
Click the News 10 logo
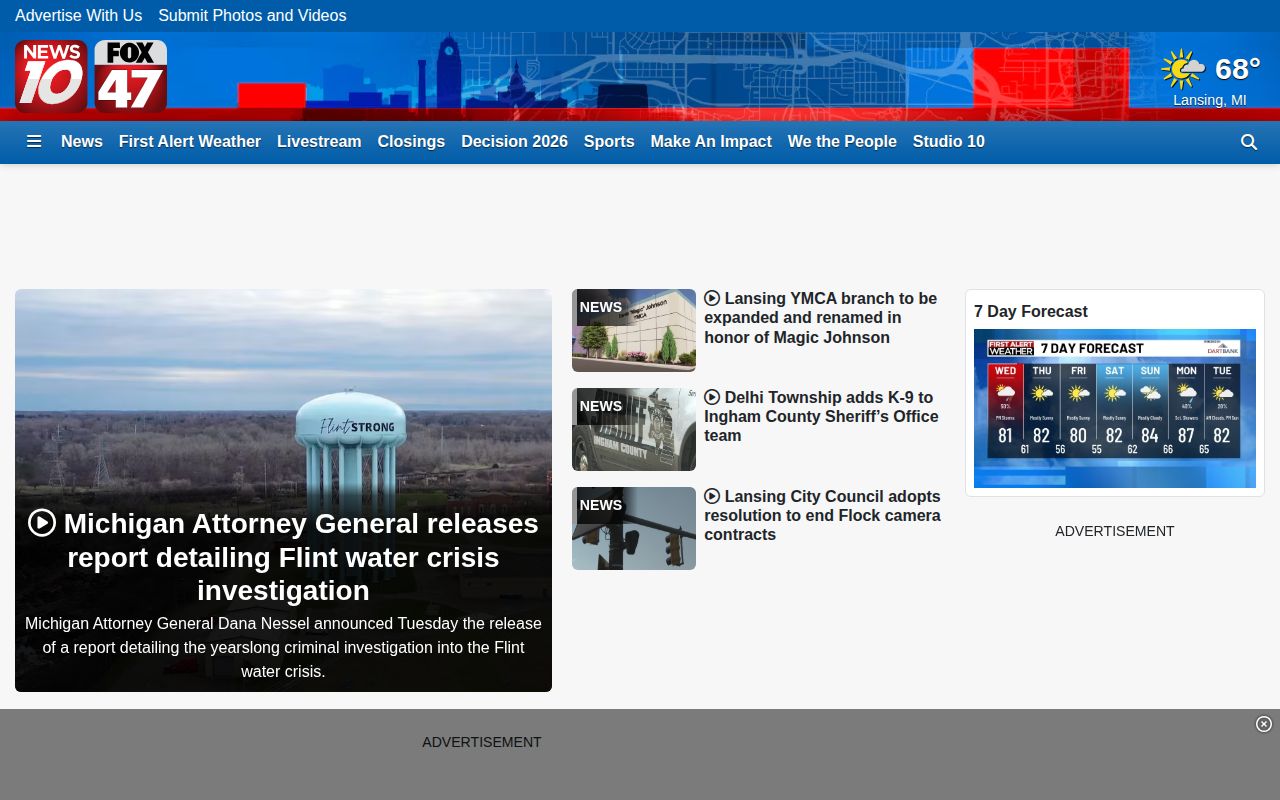pos(51,76)
